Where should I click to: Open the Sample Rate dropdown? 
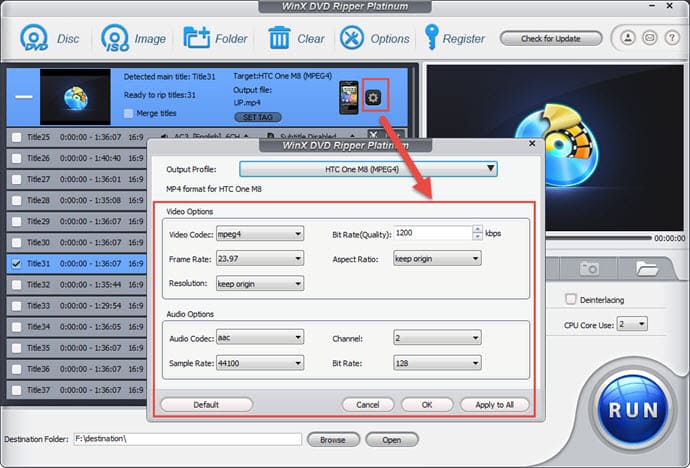pos(260,363)
